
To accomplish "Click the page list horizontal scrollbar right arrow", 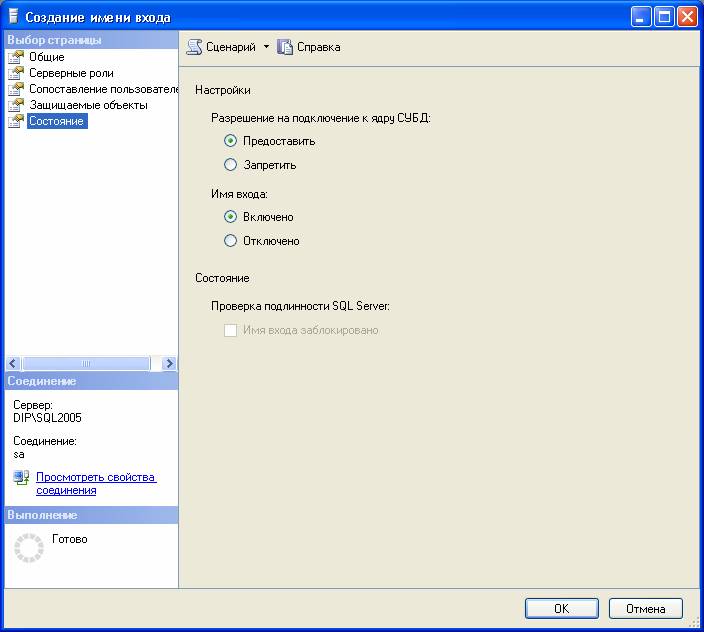I will (x=169, y=364).
